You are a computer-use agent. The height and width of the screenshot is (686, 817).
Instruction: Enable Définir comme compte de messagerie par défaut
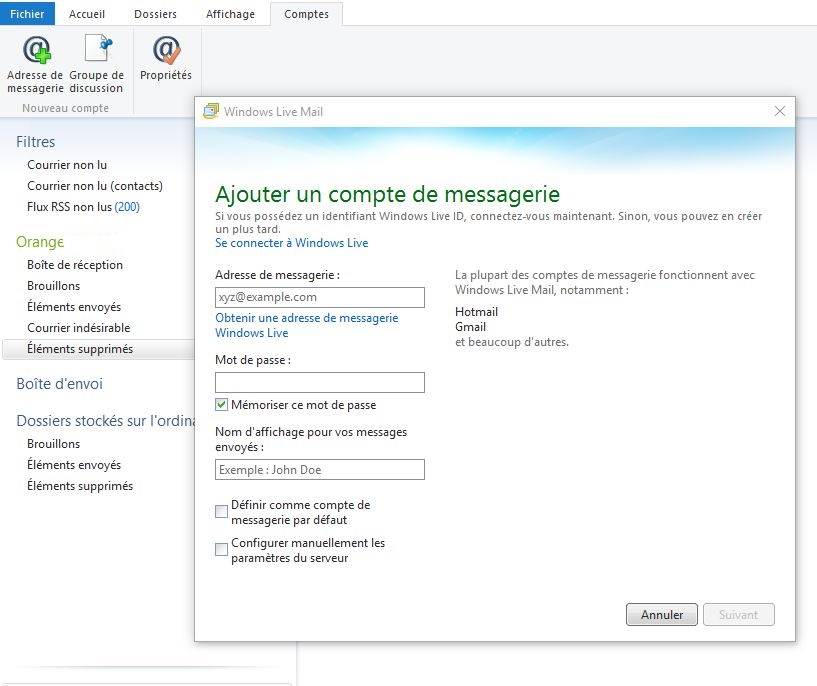221,512
